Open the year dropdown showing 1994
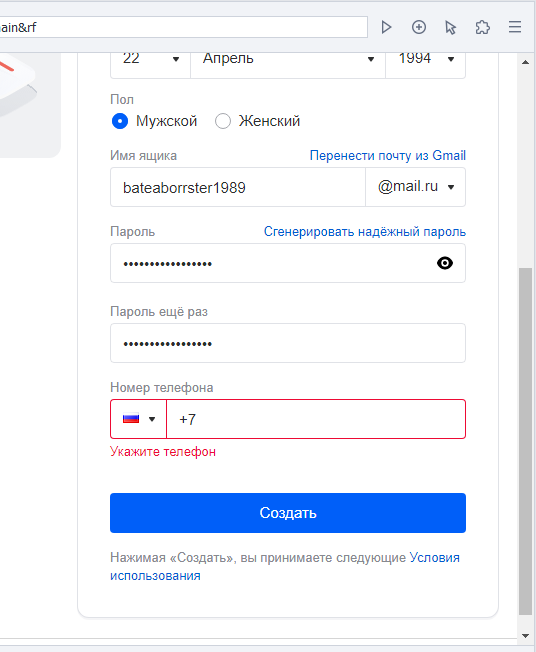Viewport: 536px width, 652px height. (425, 62)
